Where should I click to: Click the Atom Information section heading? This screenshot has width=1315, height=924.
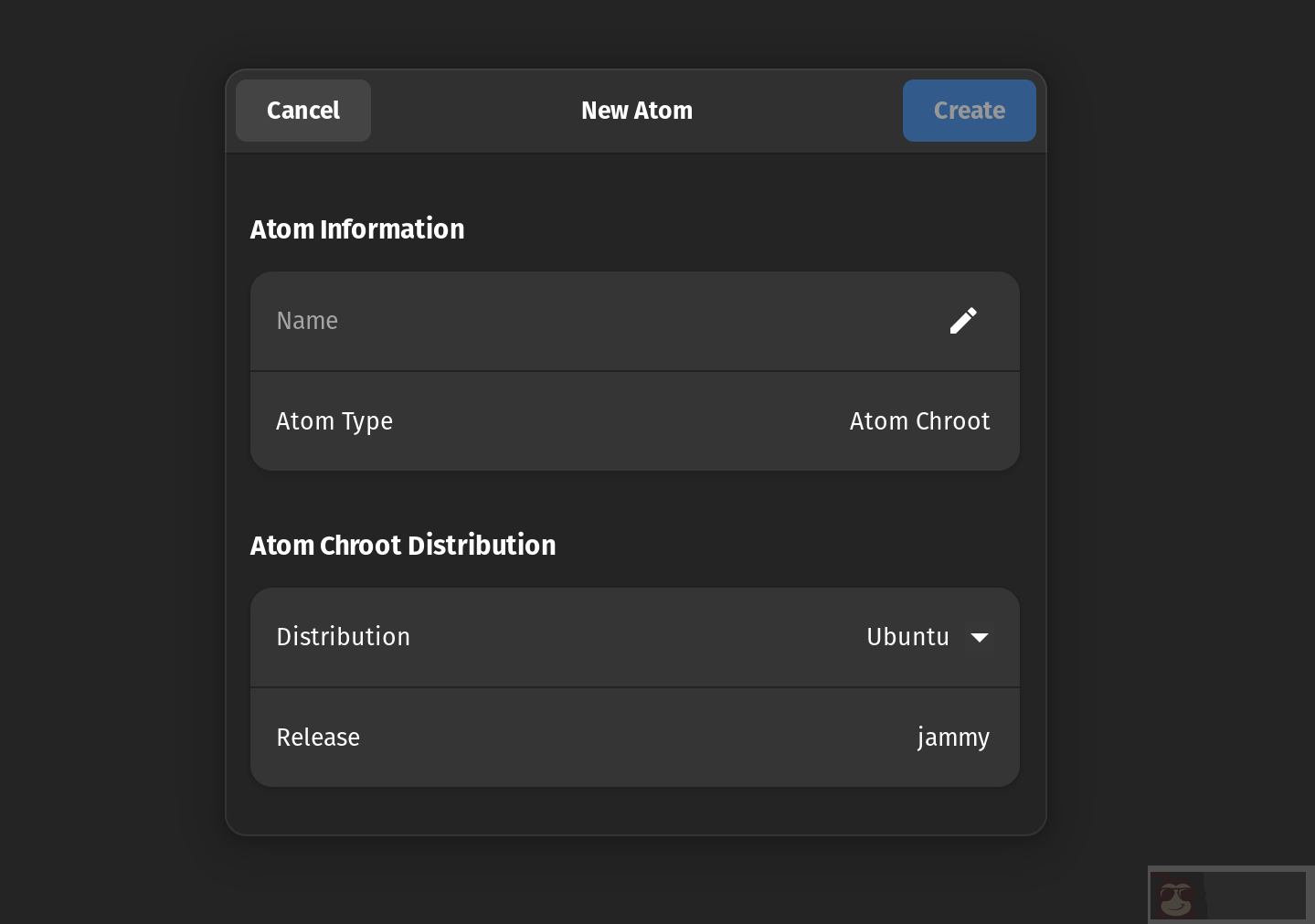(x=357, y=229)
